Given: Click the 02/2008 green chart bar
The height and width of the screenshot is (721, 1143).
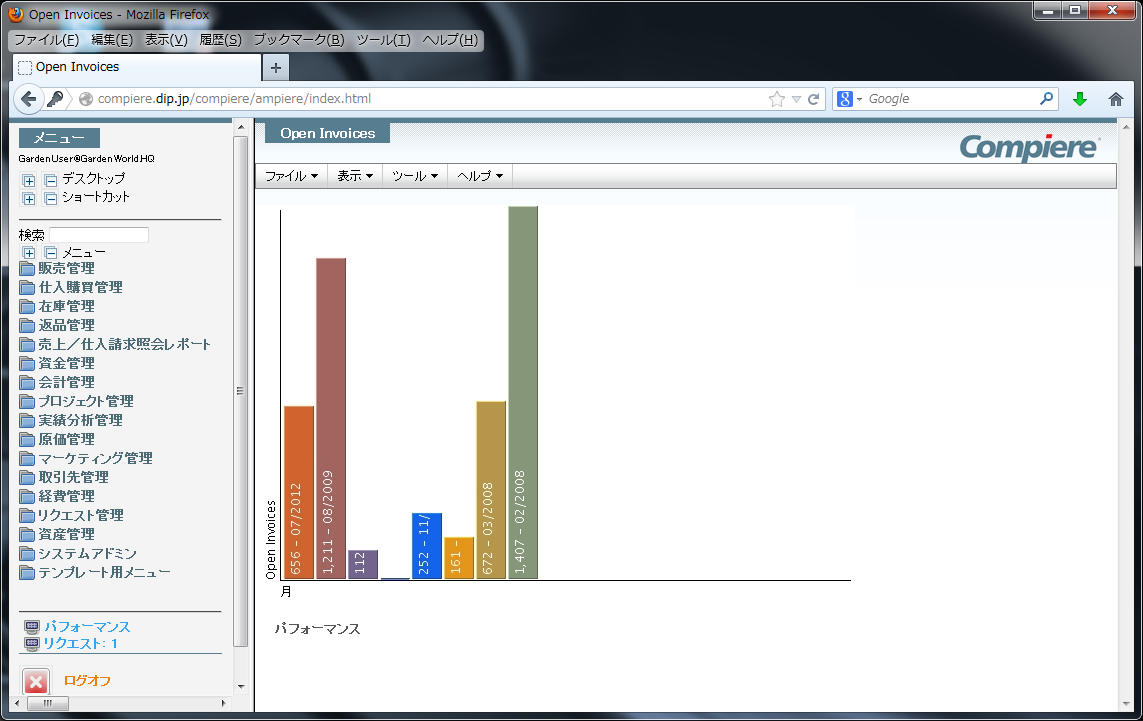Looking at the screenshot, I should point(523,393).
